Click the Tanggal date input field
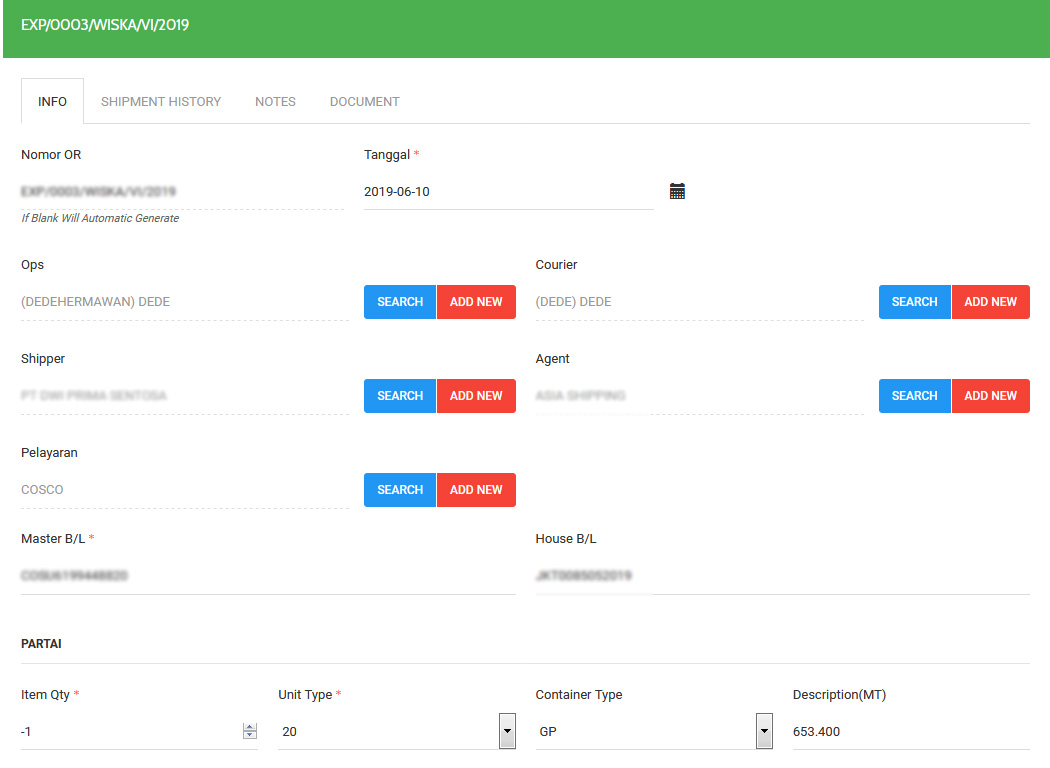This screenshot has height=768, width=1050. coord(508,192)
